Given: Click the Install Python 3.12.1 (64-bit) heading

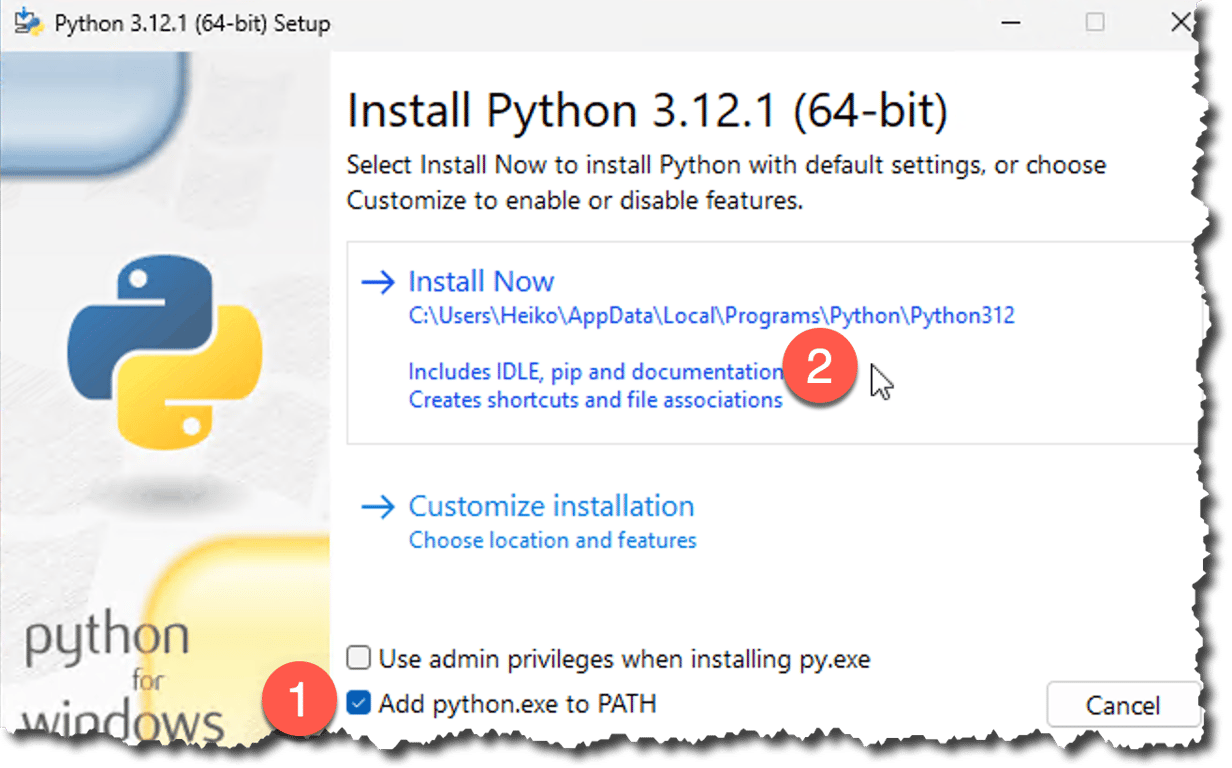Looking at the screenshot, I should [x=646, y=111].
